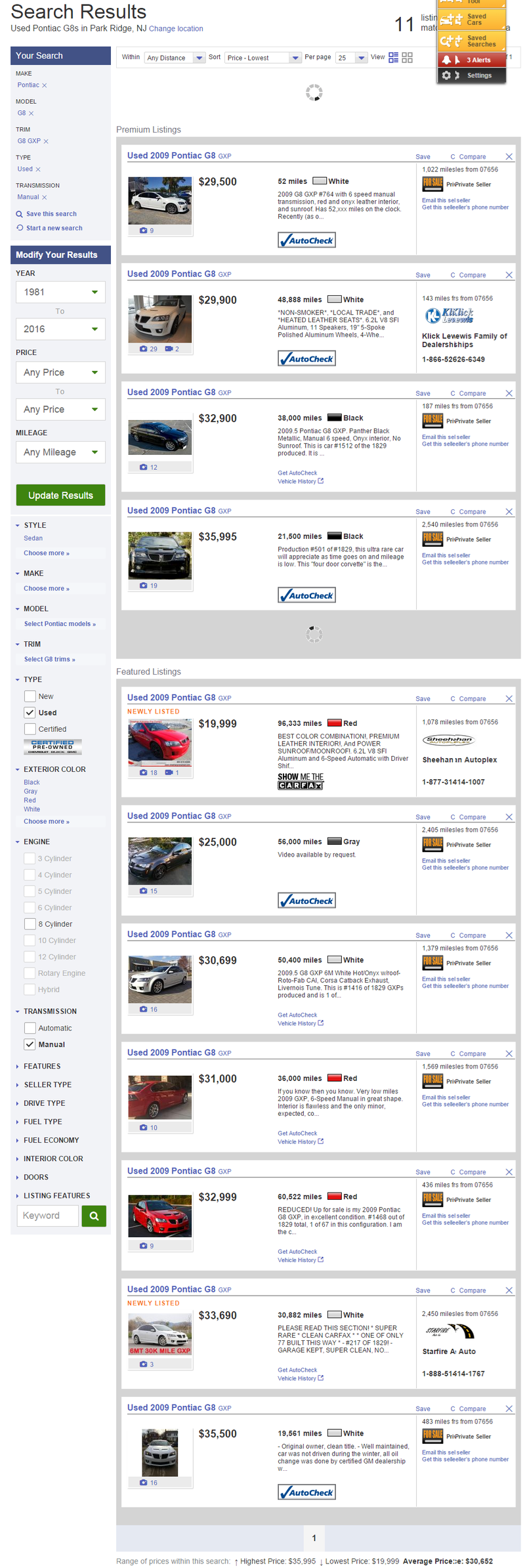Uncheck the Manual transmission checkbox

(x=30, y=1044)
